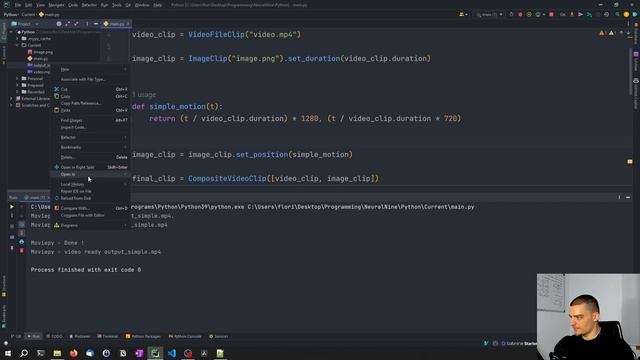Select main.py in project tree
Image resolution: width=640 pixels, height=360 pixels.
(x=38, y=58)
